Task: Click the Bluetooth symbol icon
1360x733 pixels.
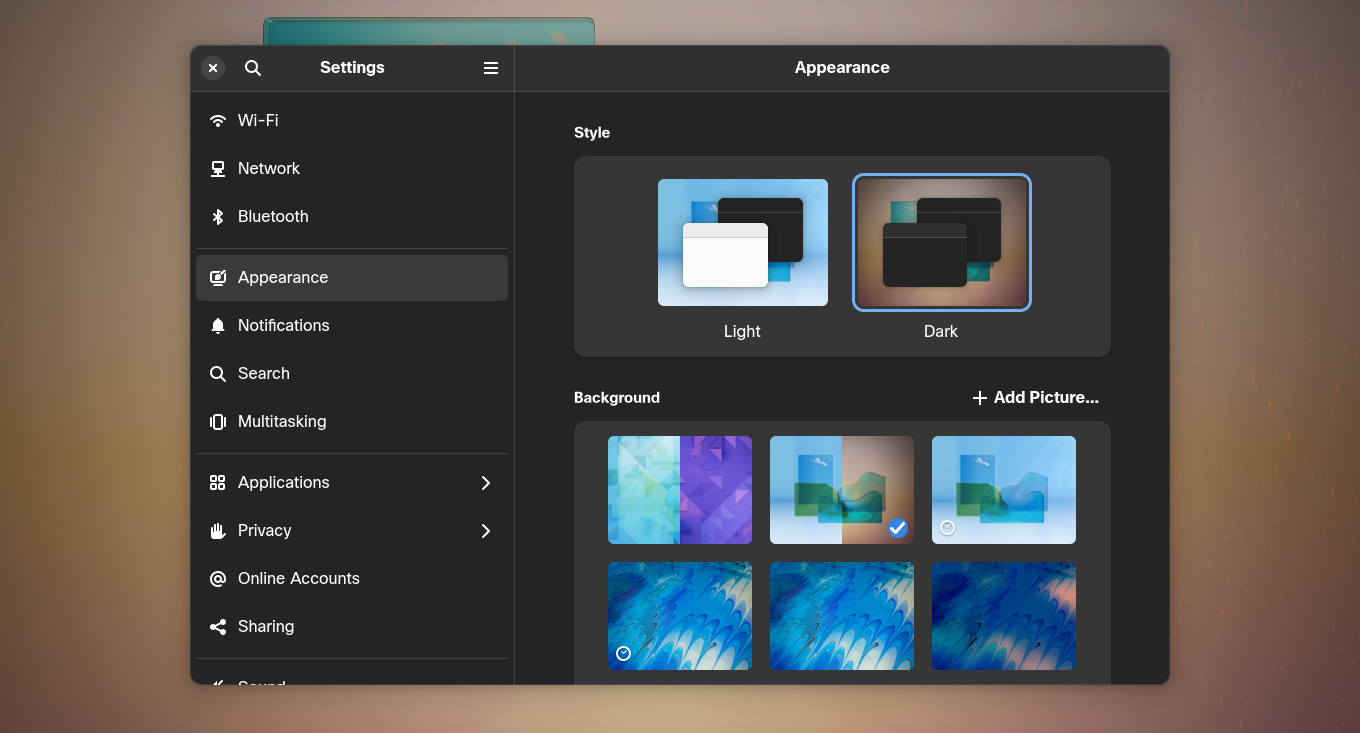Action: coord(218,217)
